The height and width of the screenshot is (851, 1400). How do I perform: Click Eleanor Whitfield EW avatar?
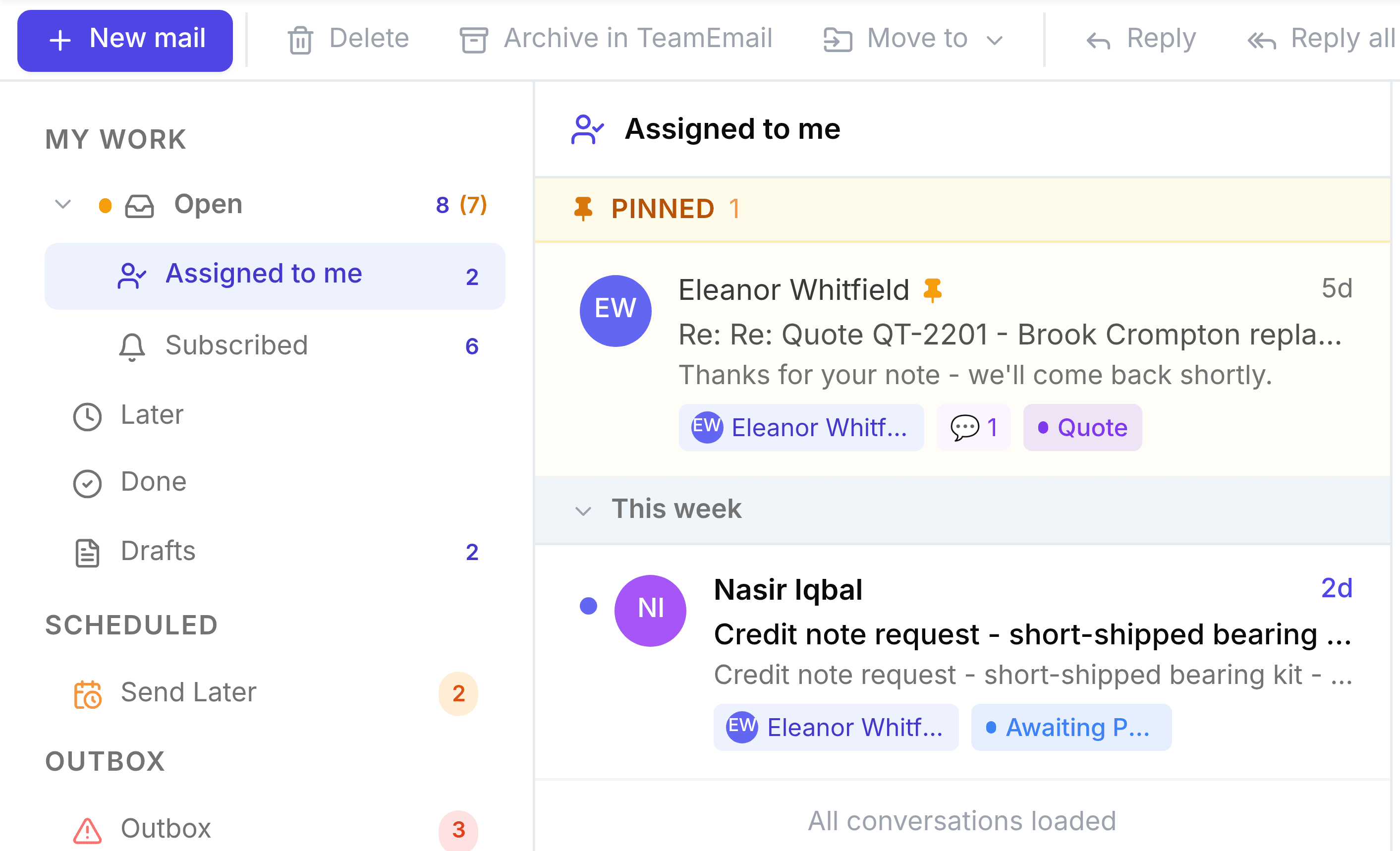pyautogui.click(x=616, y=311)
